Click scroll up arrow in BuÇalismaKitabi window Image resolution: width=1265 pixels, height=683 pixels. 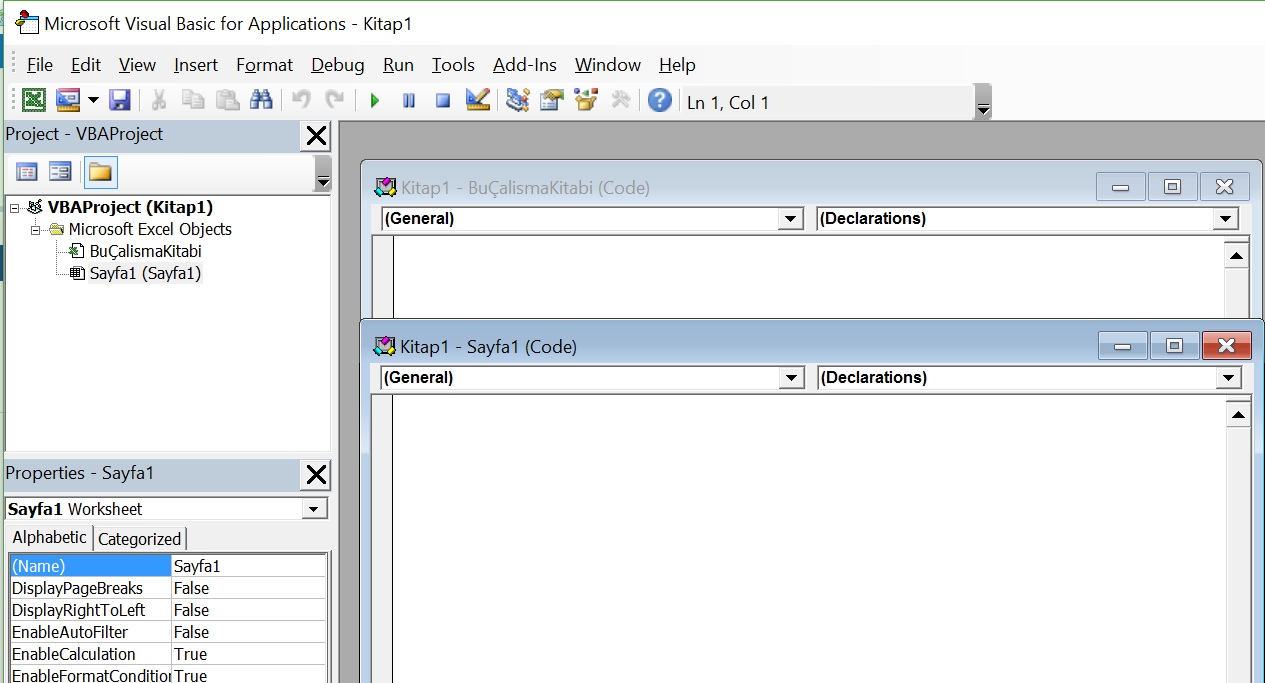1236,256
